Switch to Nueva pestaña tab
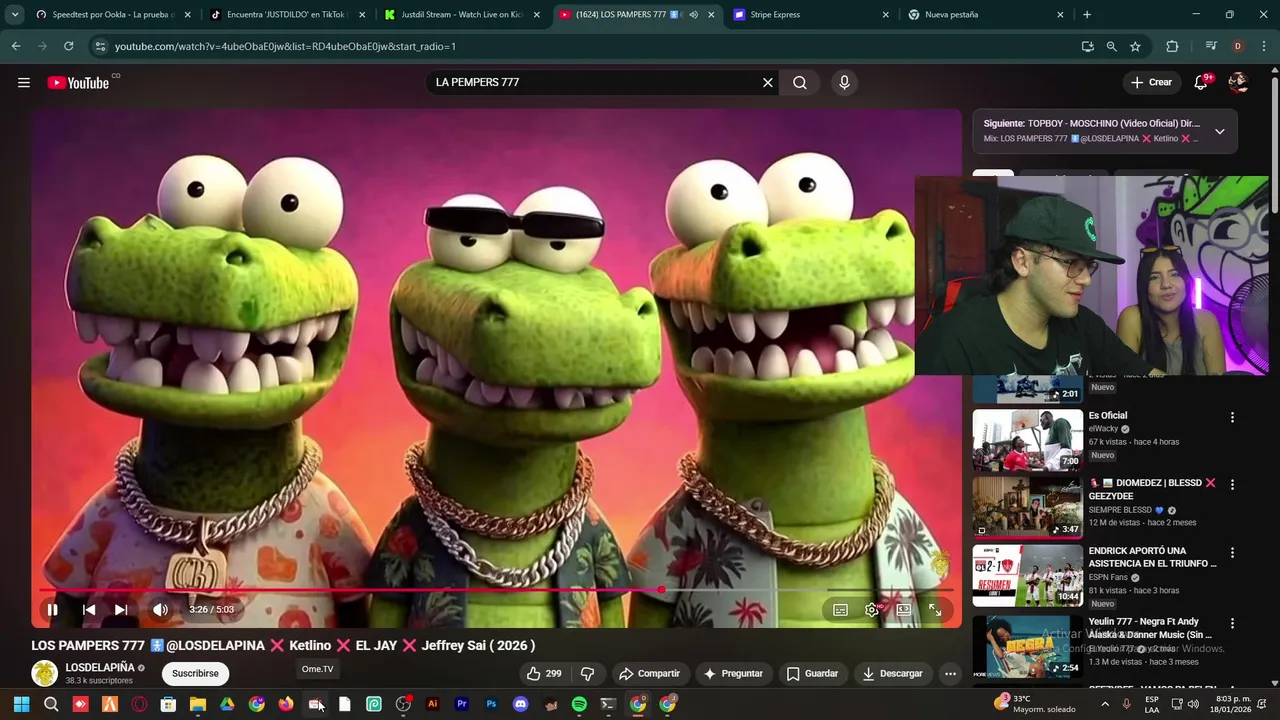This screenshot has width=1280, height=720. (985, 15)
